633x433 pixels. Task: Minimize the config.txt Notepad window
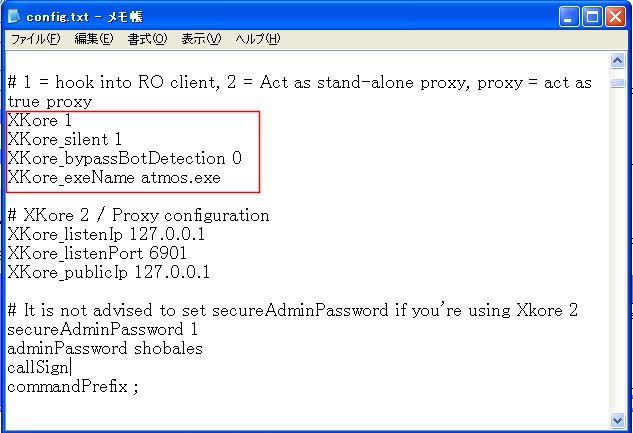[569, 17]
